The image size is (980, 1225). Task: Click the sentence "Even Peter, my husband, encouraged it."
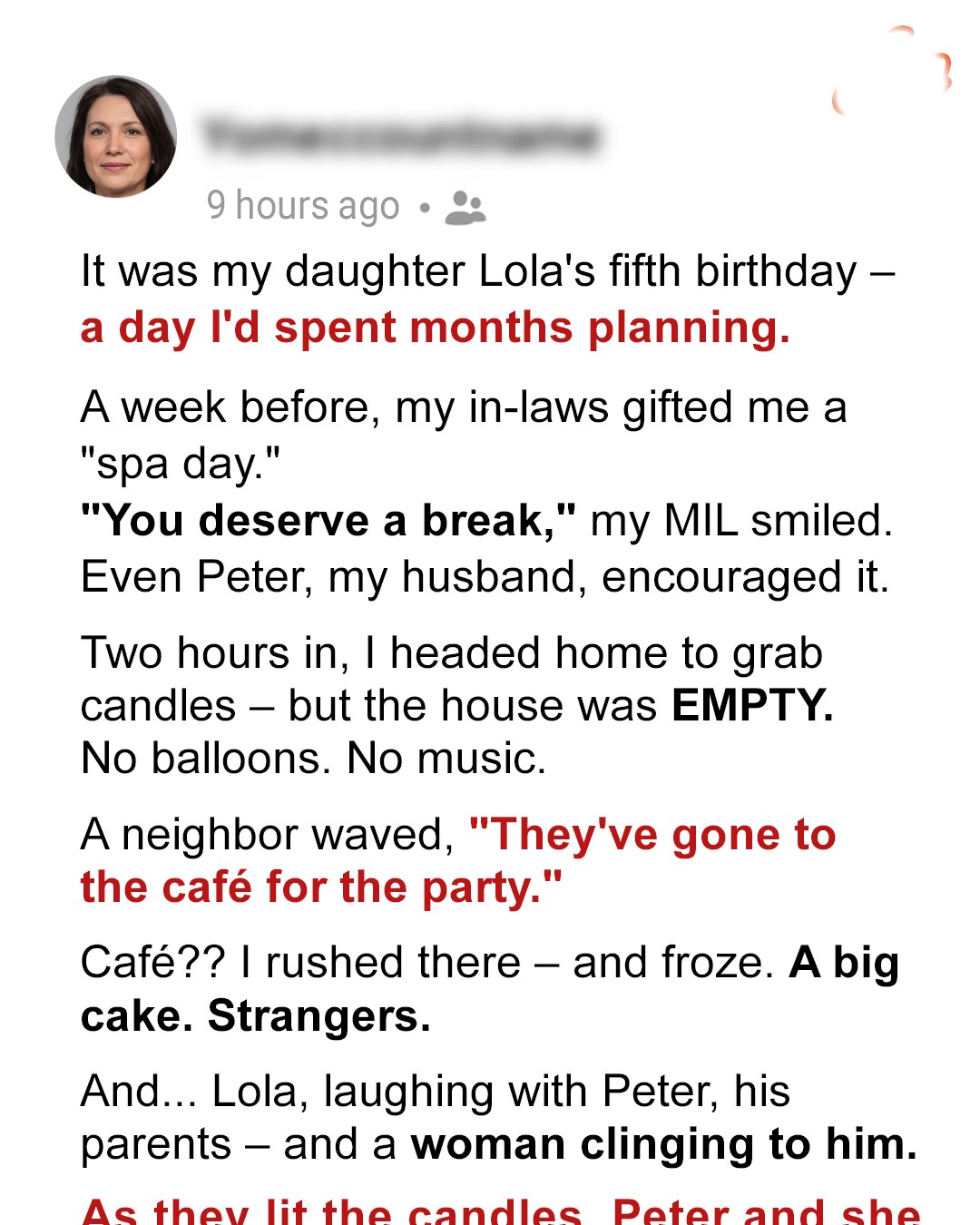[485, 577]
